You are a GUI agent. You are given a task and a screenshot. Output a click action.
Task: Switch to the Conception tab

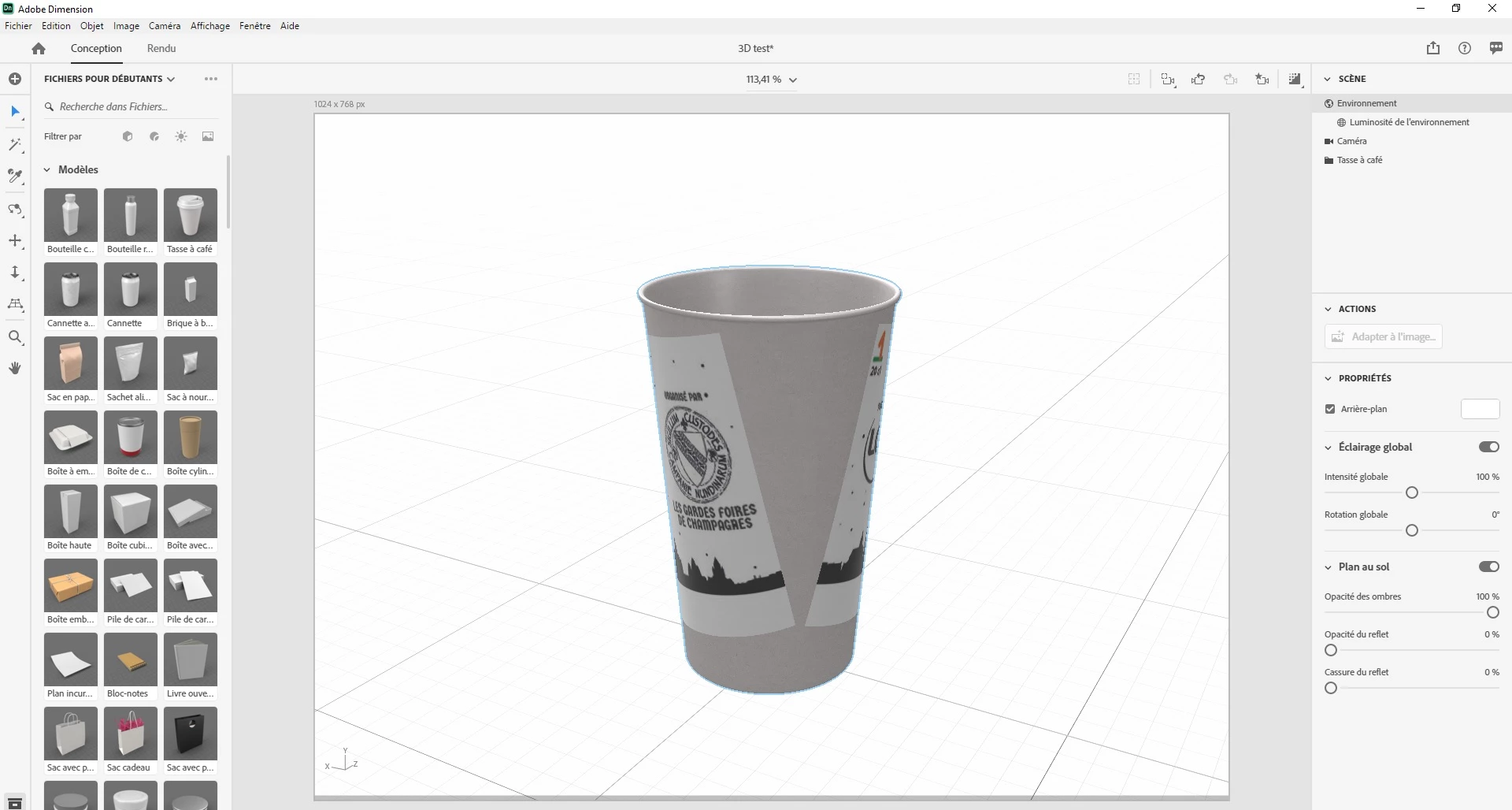(96, 48)
